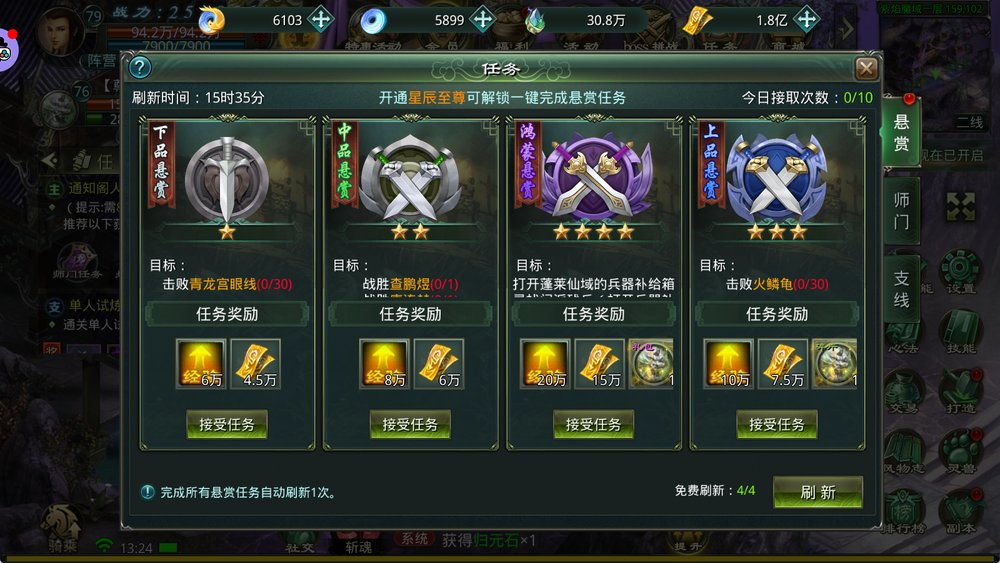Select the purple four-star crossed swords emblem

(x=594, y=177)
